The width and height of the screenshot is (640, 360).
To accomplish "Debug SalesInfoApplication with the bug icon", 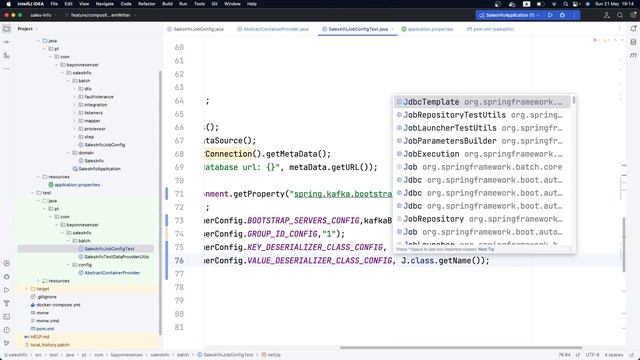I will pyautogui.click(x=562, y=15).
